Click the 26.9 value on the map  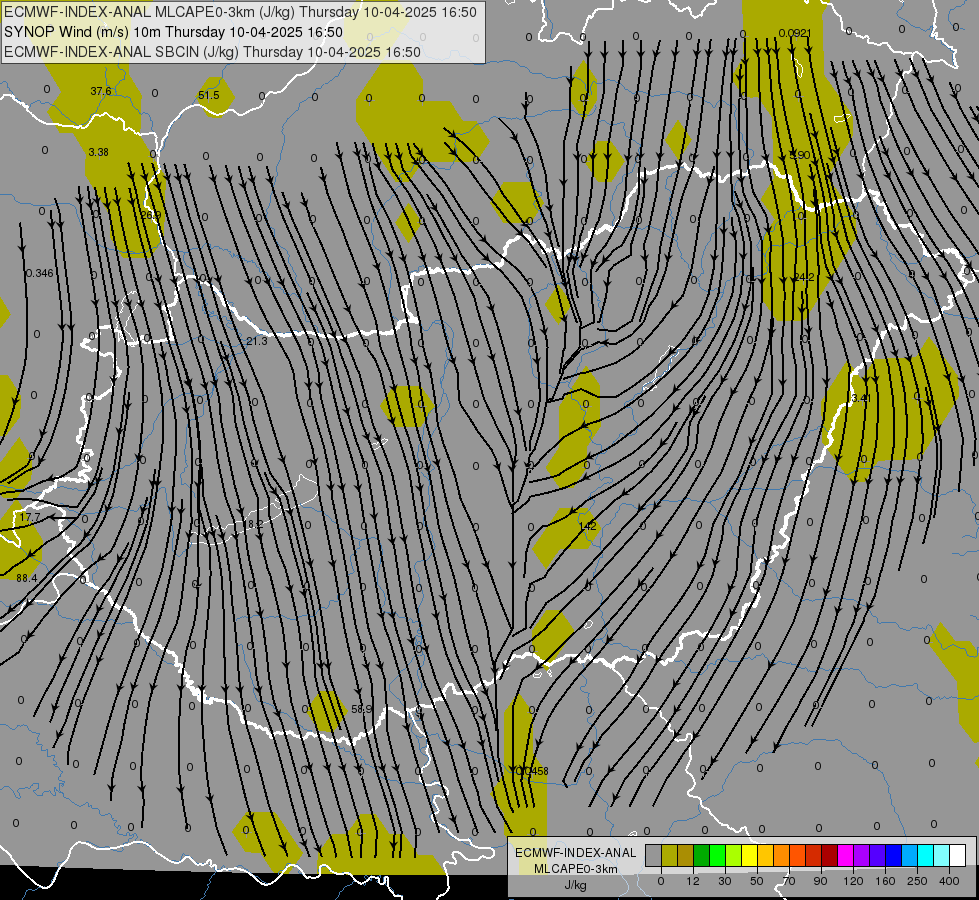pos(150,215)
